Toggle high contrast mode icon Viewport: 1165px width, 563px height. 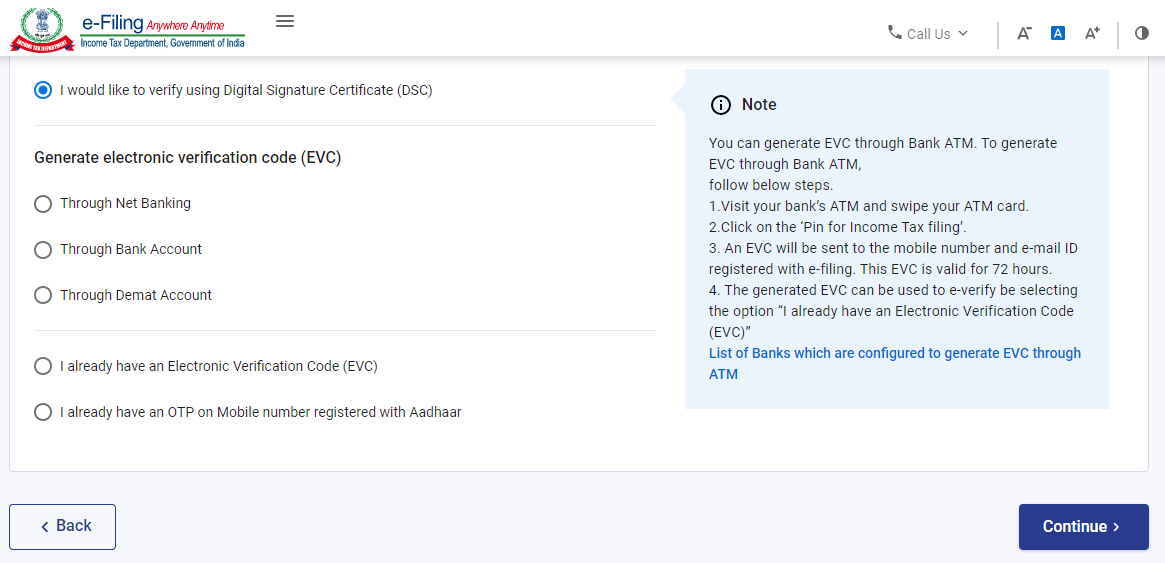point(1142,33)
